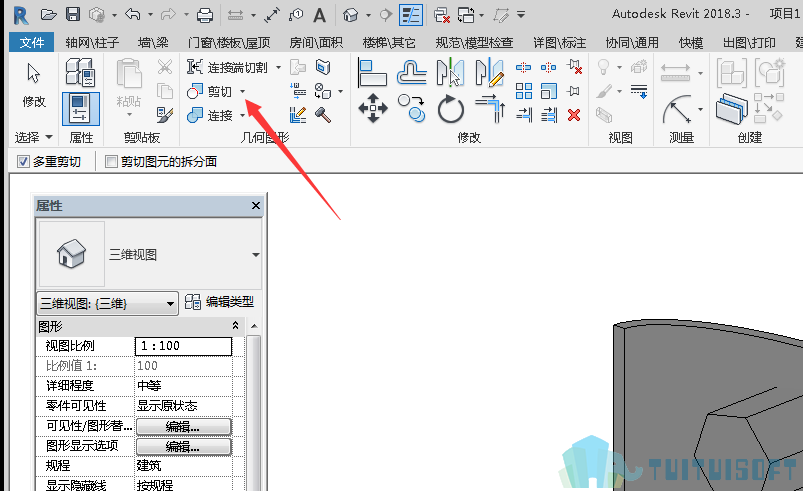Image resolution: width=803 pixels, height=491 pixels.
Task: Click the Align tool icon
Action: click(372, 72)
